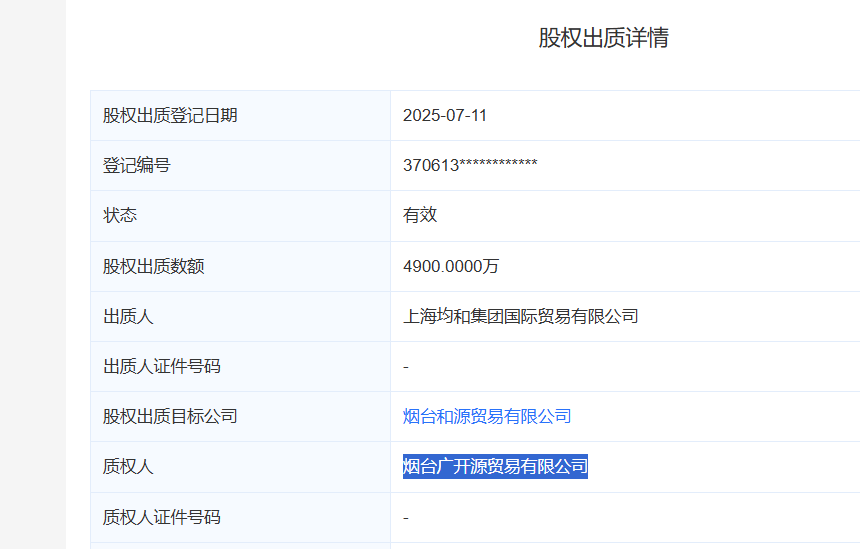Click the 股权出质登记日期 label cell
Screen dimensions: 860x549
pos(240,115)
